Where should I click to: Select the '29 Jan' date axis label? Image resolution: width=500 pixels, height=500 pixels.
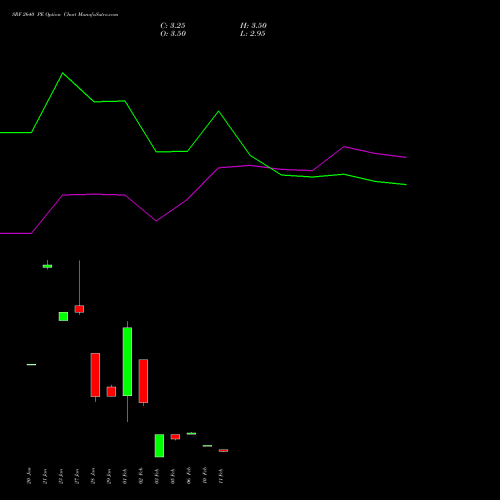[109, 476]
